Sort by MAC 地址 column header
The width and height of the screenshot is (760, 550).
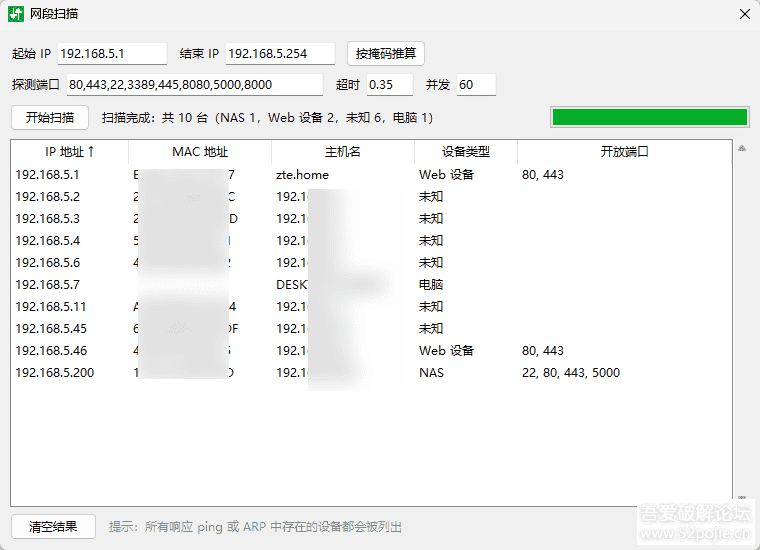tap(200, 152)
